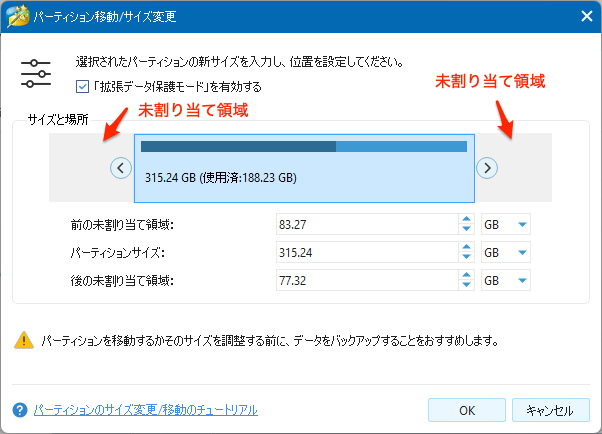The width and height of the screenshot is (602, 434).
Task: Click the blue help question mark icon
Action: [x=19, y=410]
